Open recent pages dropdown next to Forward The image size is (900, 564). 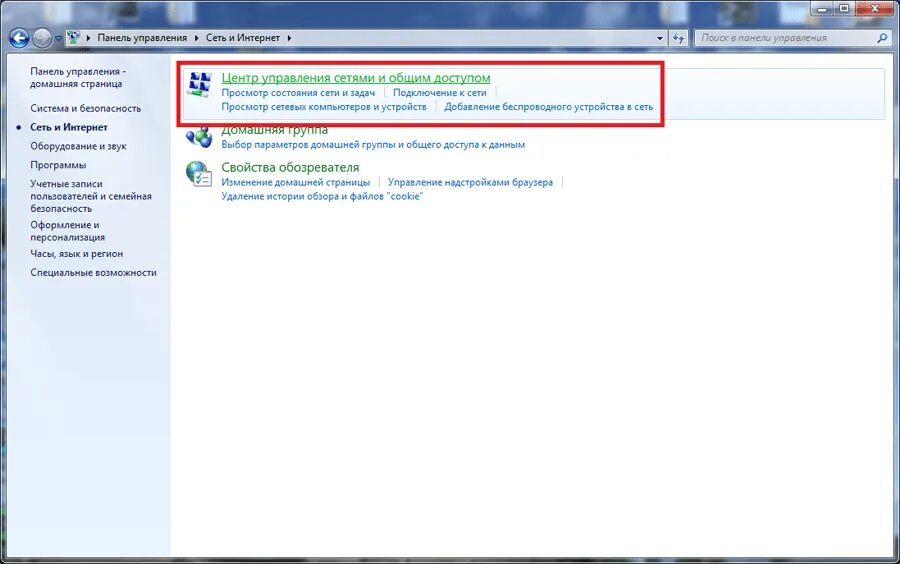[x=58, y=39]
